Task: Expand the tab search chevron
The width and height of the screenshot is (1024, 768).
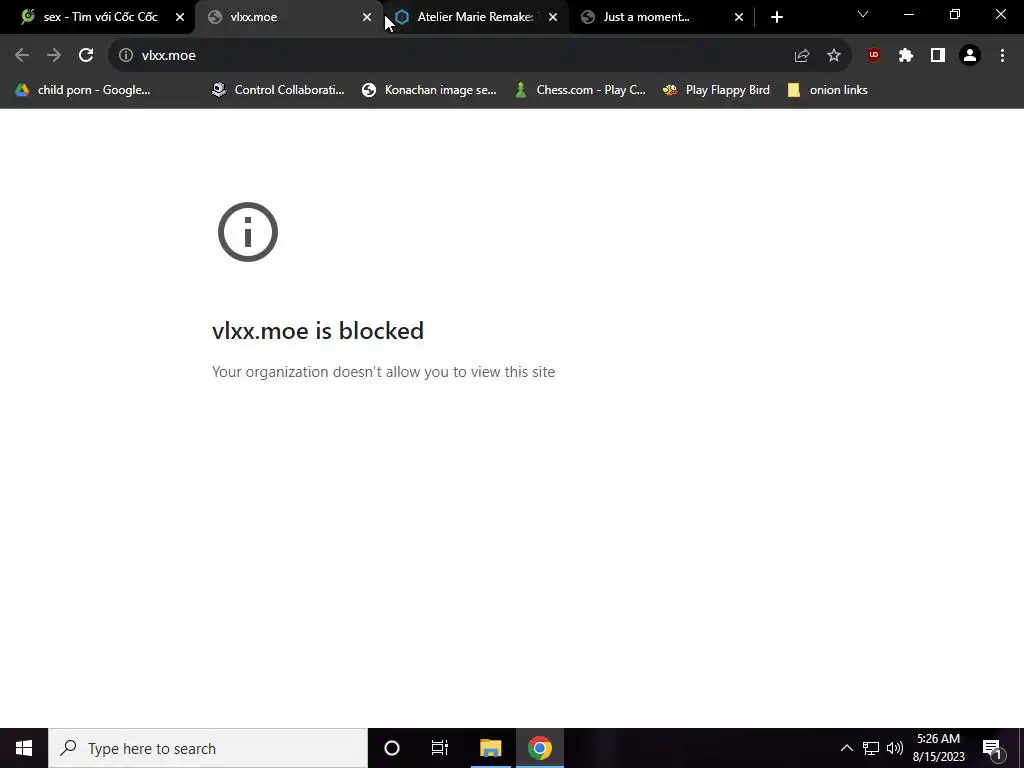Action: (x=863, y=14)
